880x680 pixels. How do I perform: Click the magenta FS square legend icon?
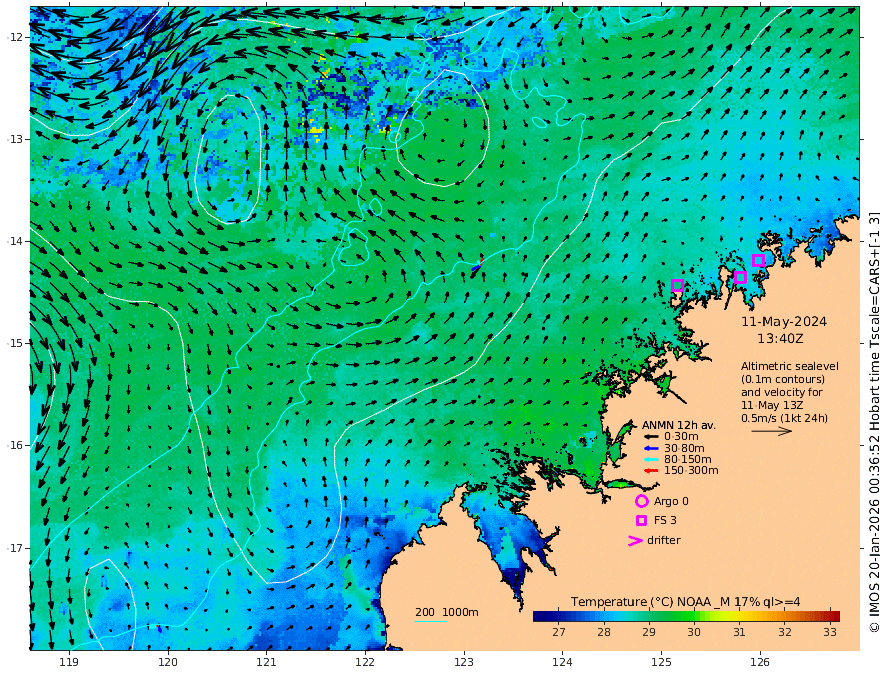click(641, 521)
